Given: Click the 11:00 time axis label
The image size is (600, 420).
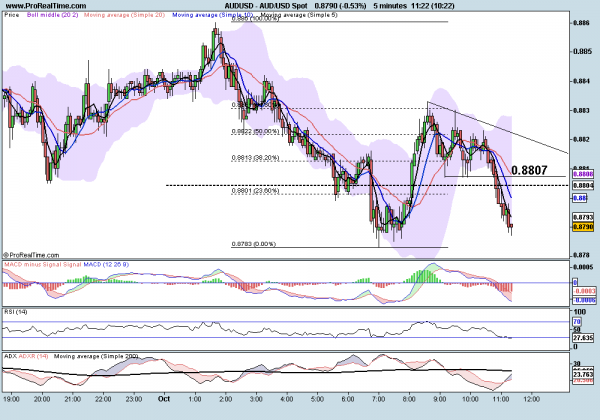Looking at the screenshot, I should [x=501, y=399].
